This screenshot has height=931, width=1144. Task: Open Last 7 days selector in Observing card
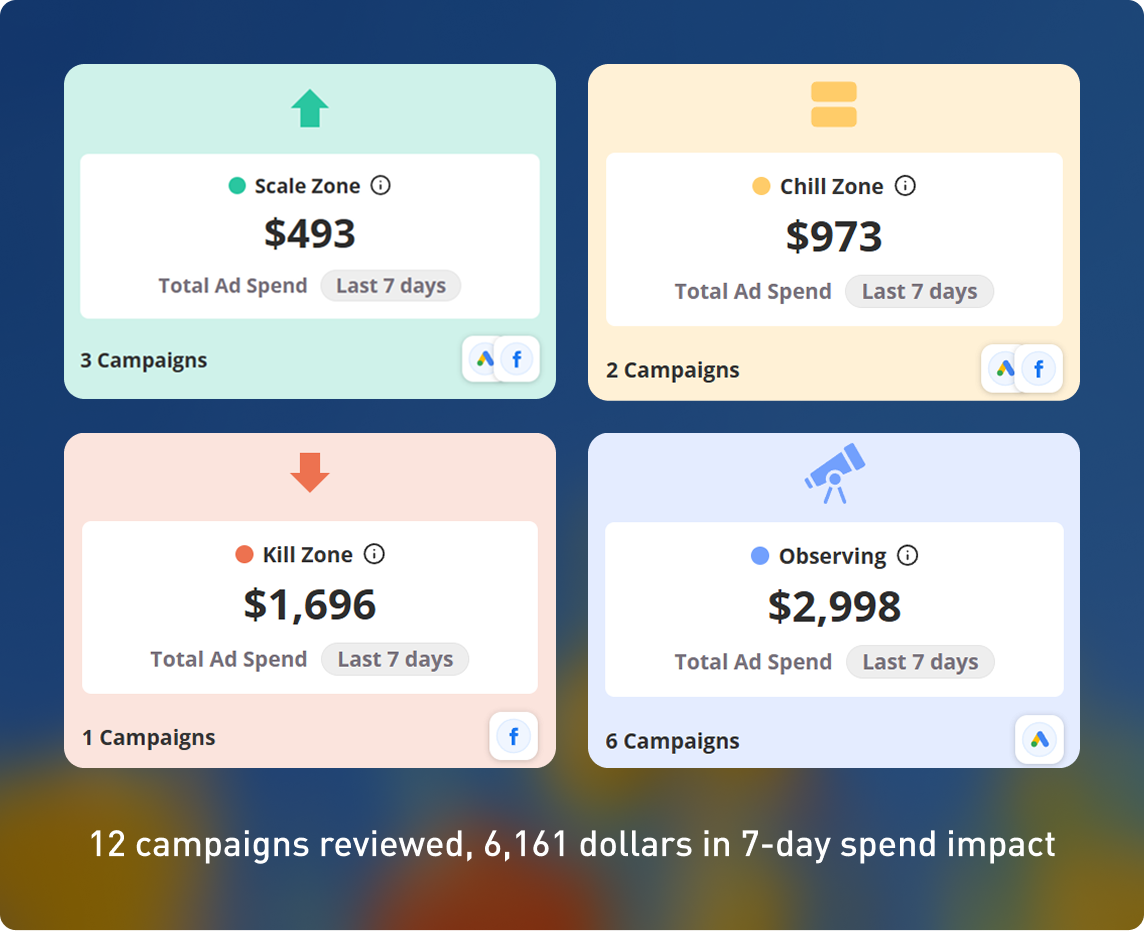coord(920,662)
